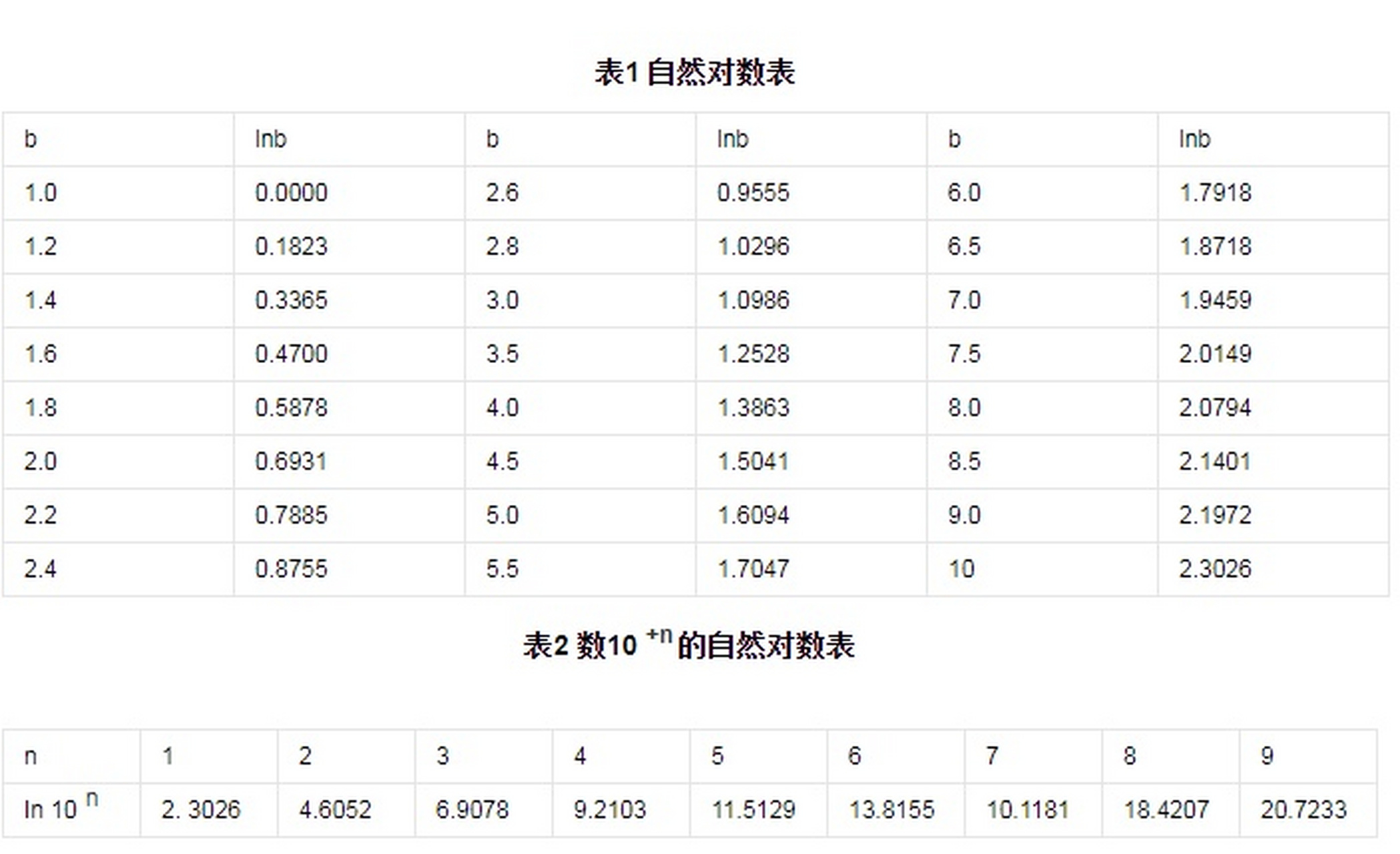This screenshot has width=1400, height=854.
Task: Click the b value 1.6
Action: click(x=41, y=354)
